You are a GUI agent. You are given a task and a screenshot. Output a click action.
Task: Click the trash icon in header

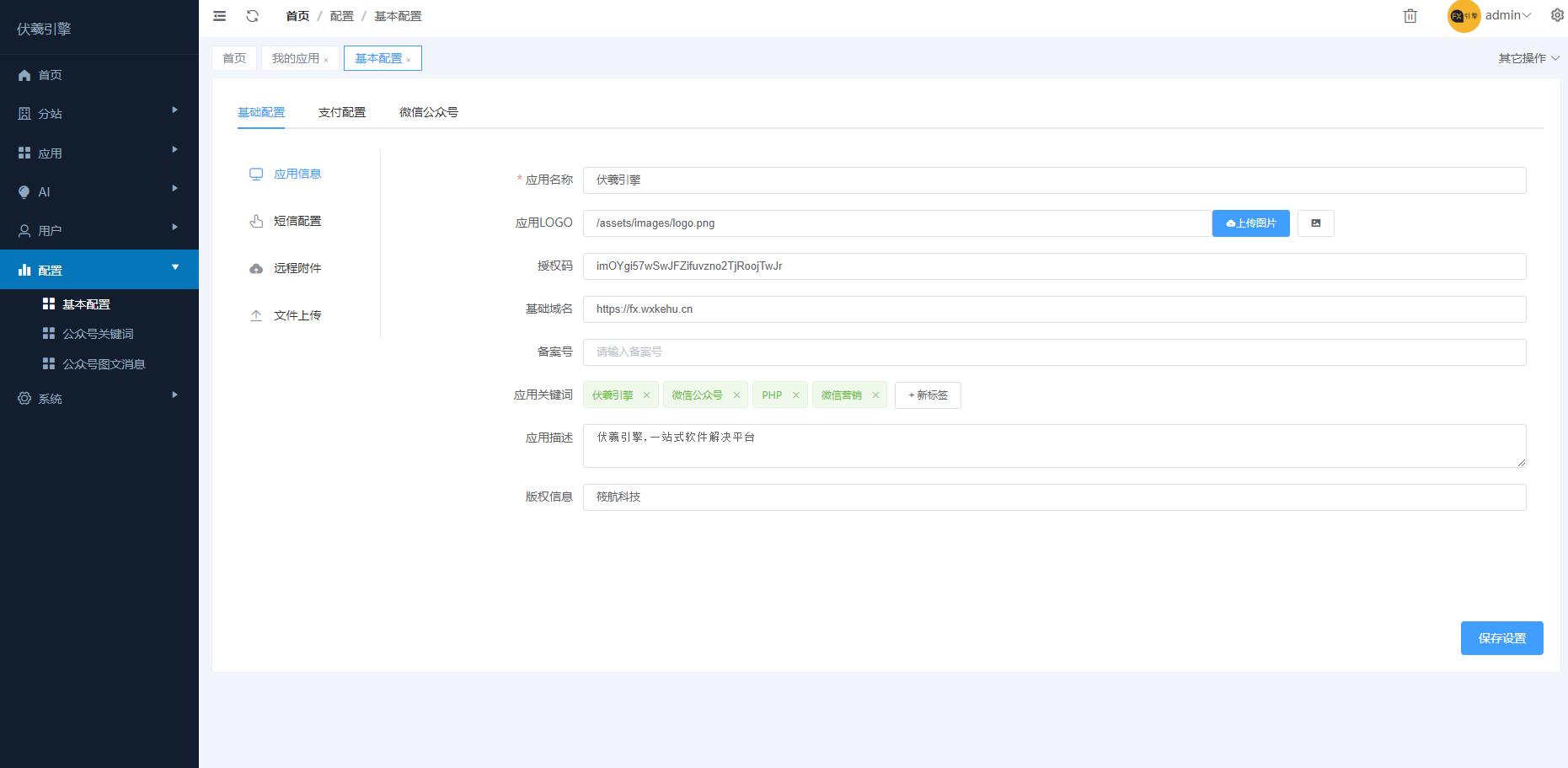(1410, 16)
